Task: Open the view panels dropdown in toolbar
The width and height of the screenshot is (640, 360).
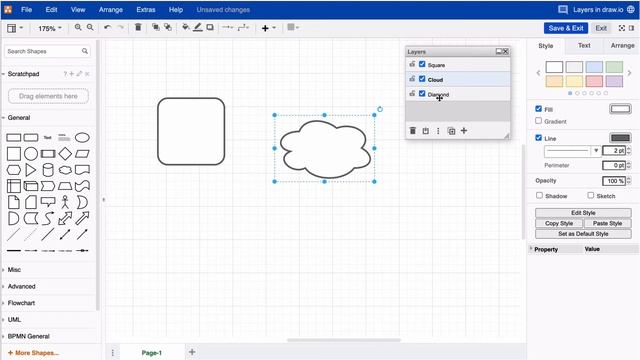Action: point(15,28)
